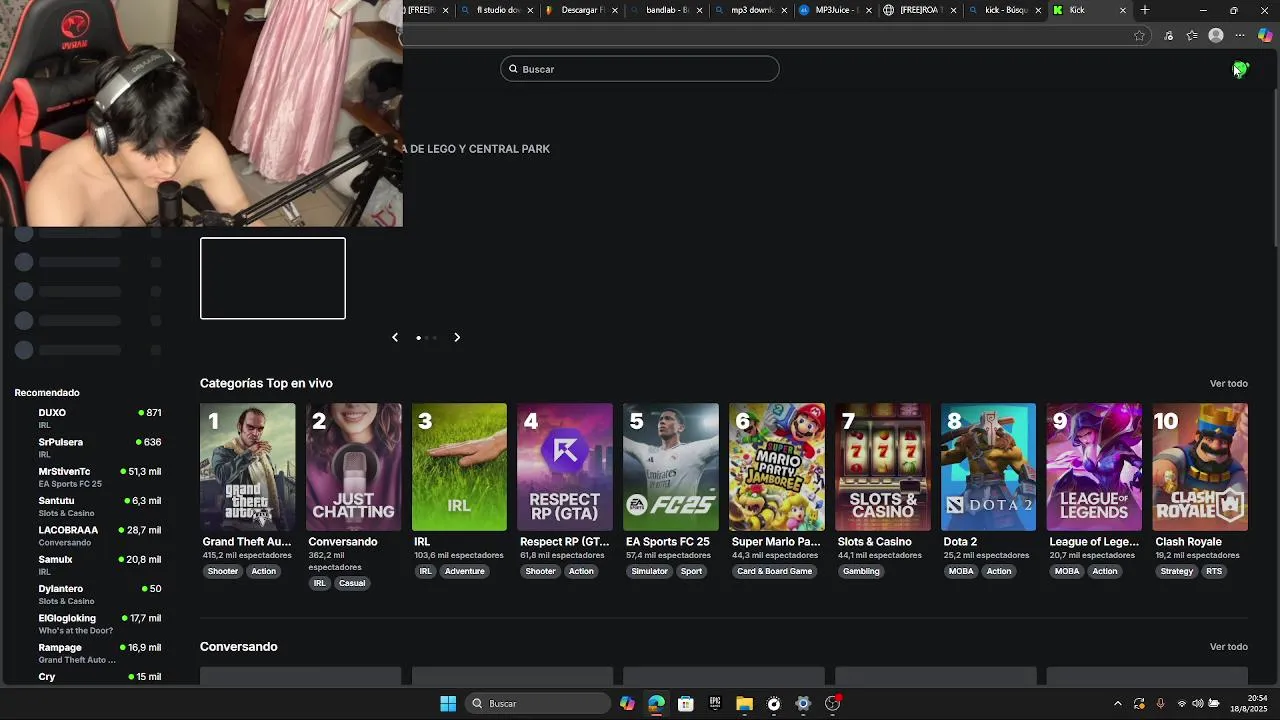Screen dimensions: 1280x720
Task: Show hidden system tray icons
Action: click(x=1118, y=704)
